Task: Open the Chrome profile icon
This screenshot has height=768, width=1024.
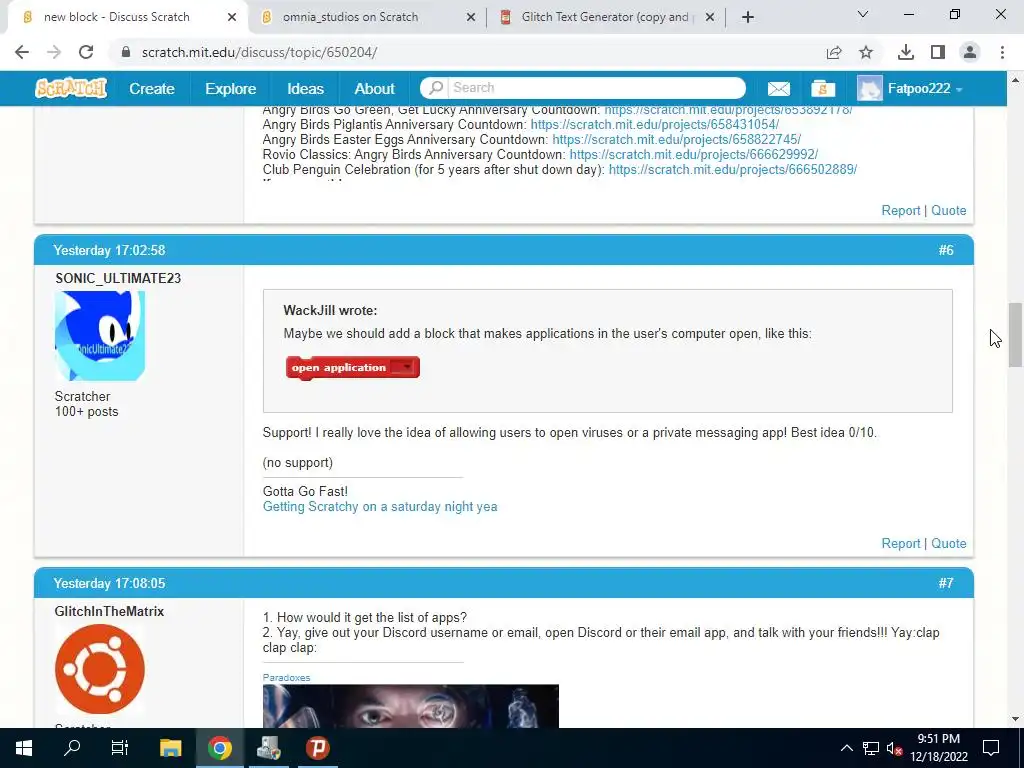Action: click(x=970, y=52)
